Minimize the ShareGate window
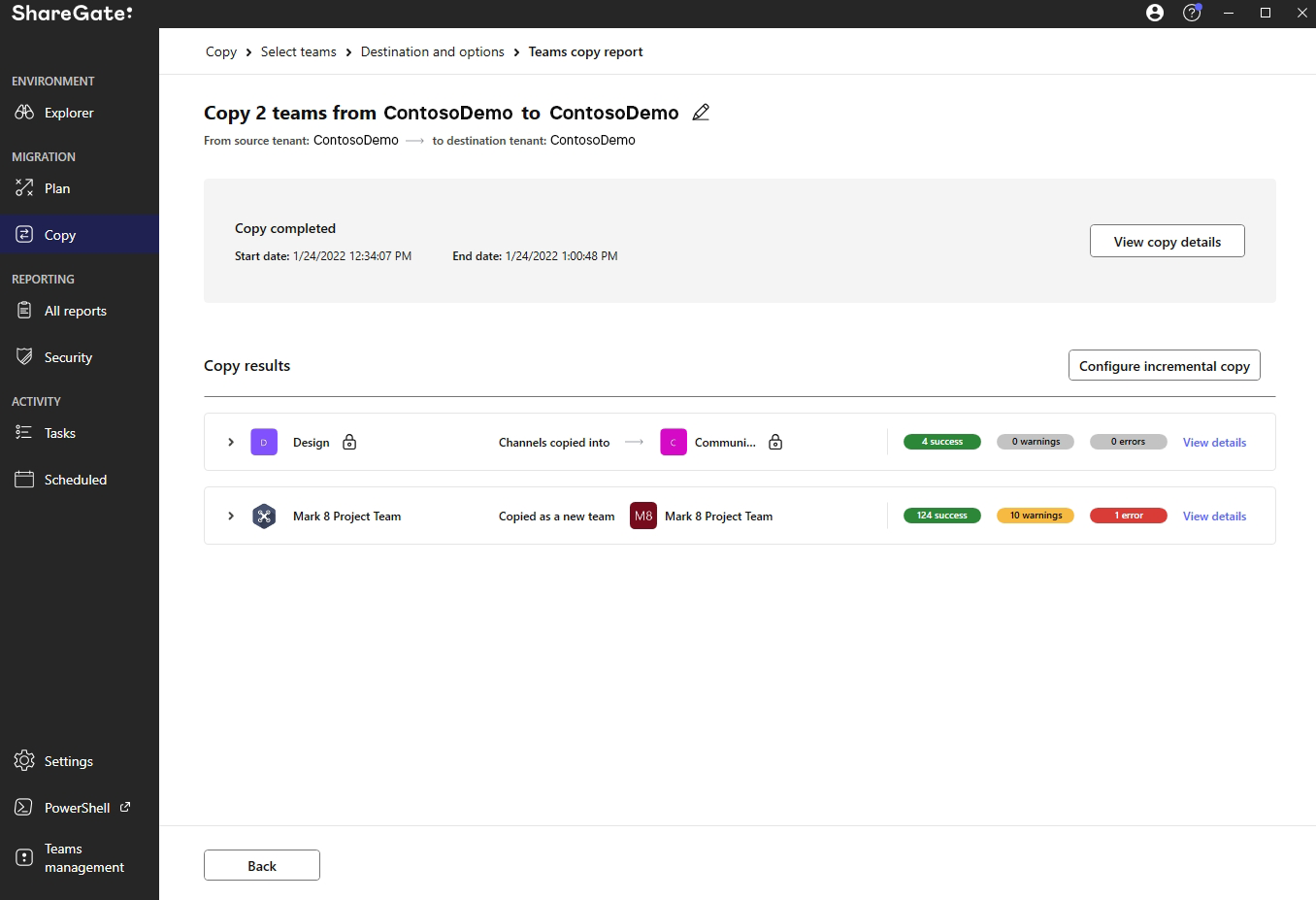The width and height of the screenshot is (1316, 900). [x=1229, y=13]
